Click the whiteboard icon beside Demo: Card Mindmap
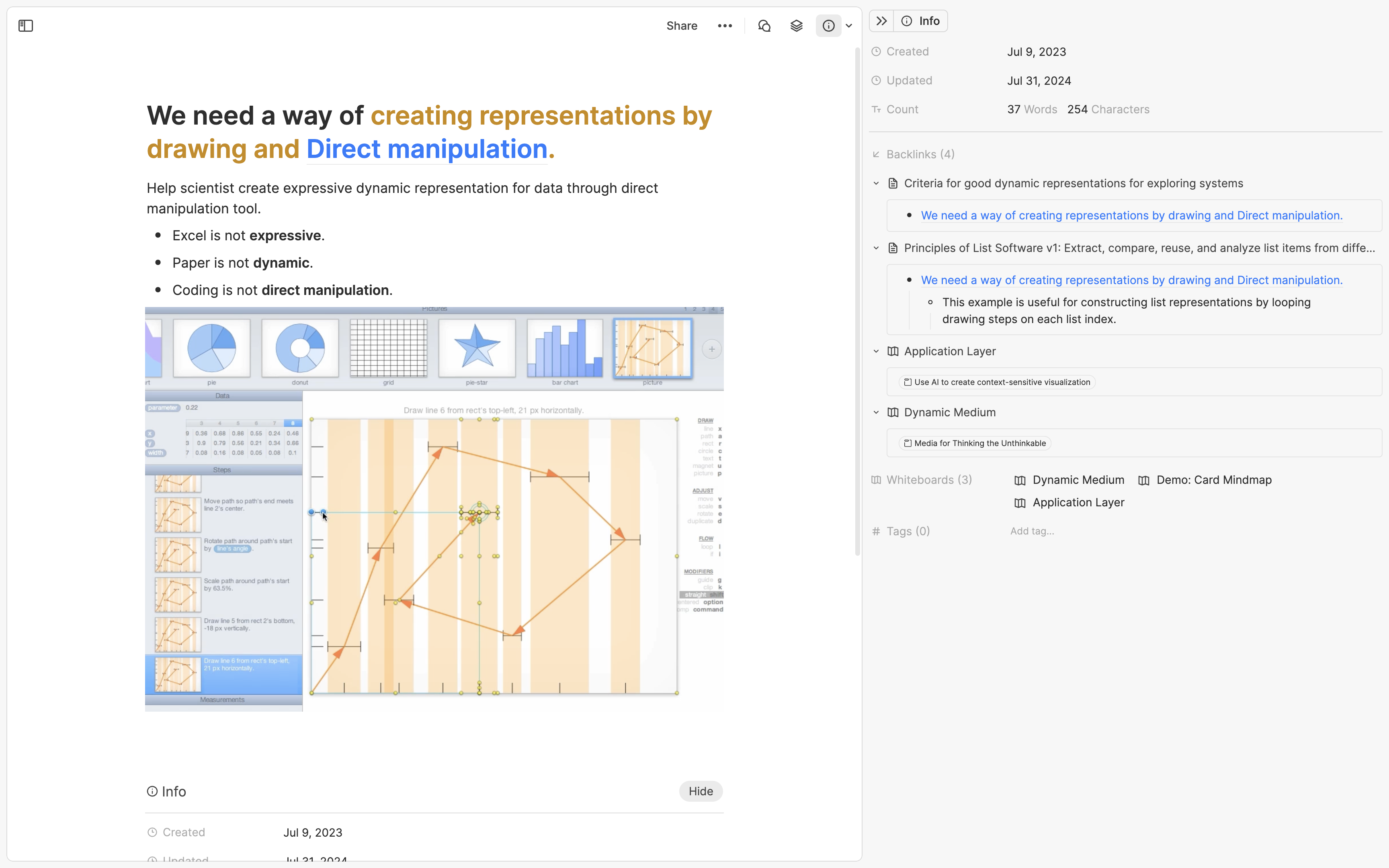1389x868 pixels. 1144,481
